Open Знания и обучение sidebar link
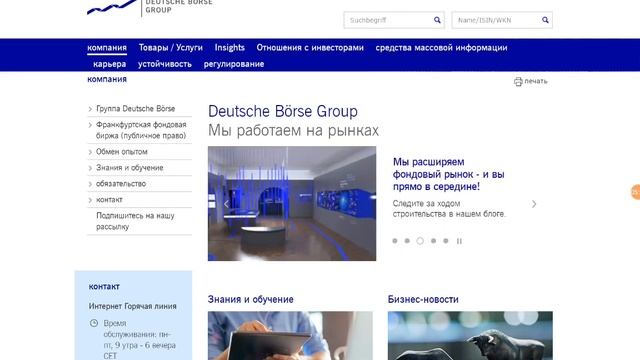Image resolution: width=640 pixels, height=360 pixels. [129, 168]
